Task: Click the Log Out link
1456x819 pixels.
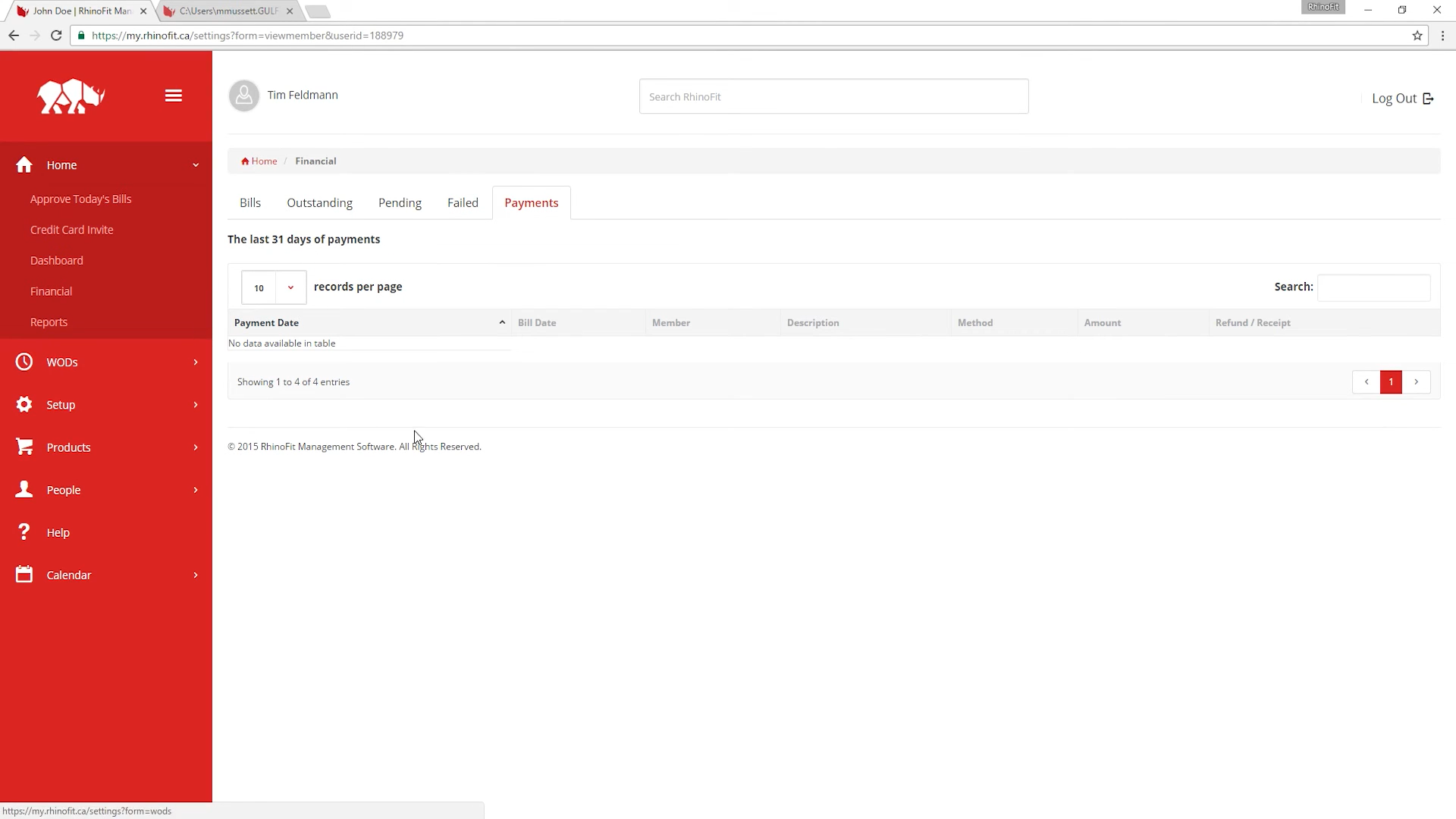Action: pyautogui.click(x=1401, y=98)
